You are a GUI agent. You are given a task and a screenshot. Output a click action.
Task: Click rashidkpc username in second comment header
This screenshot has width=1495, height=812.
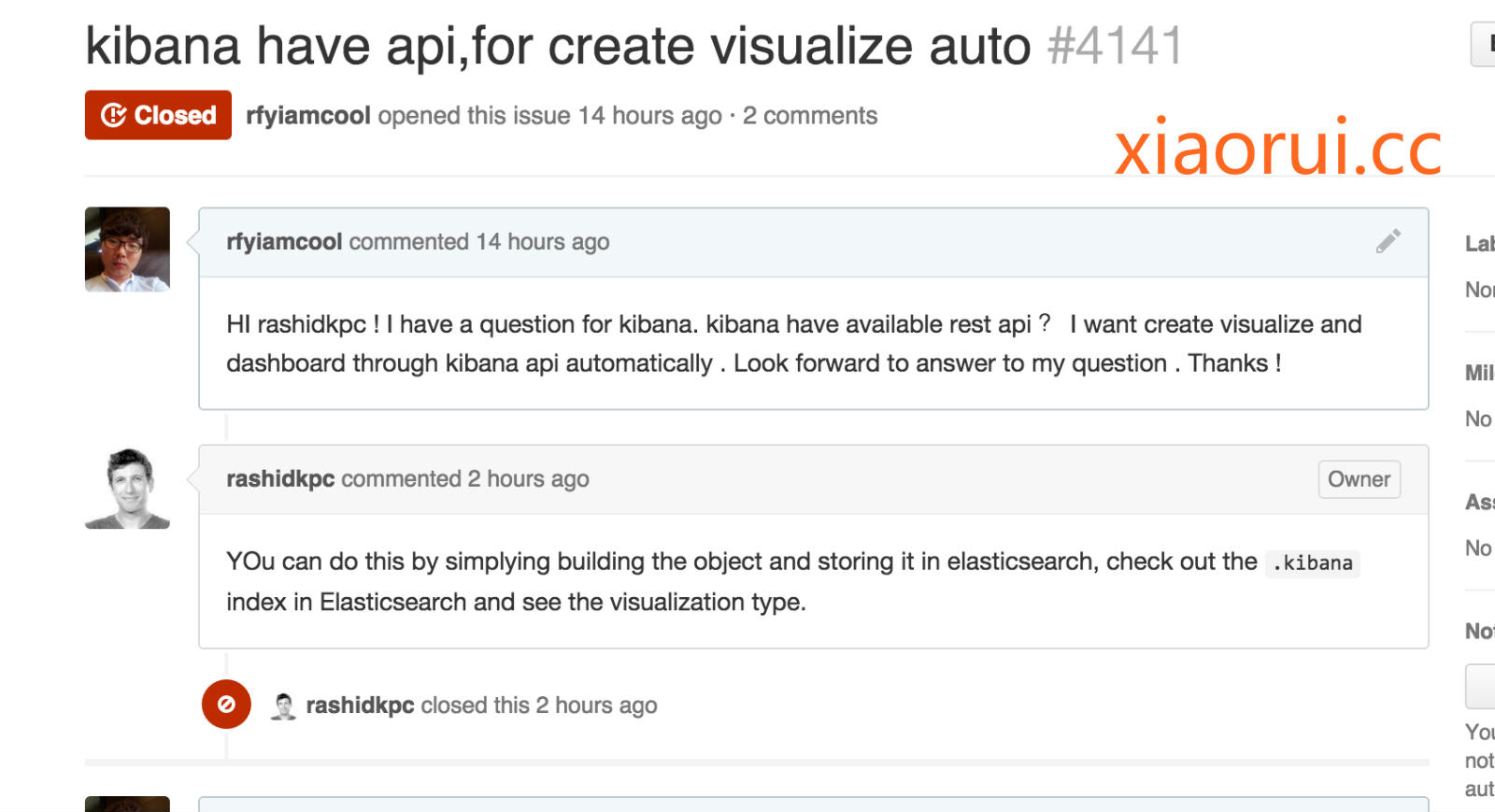point(280,479)
